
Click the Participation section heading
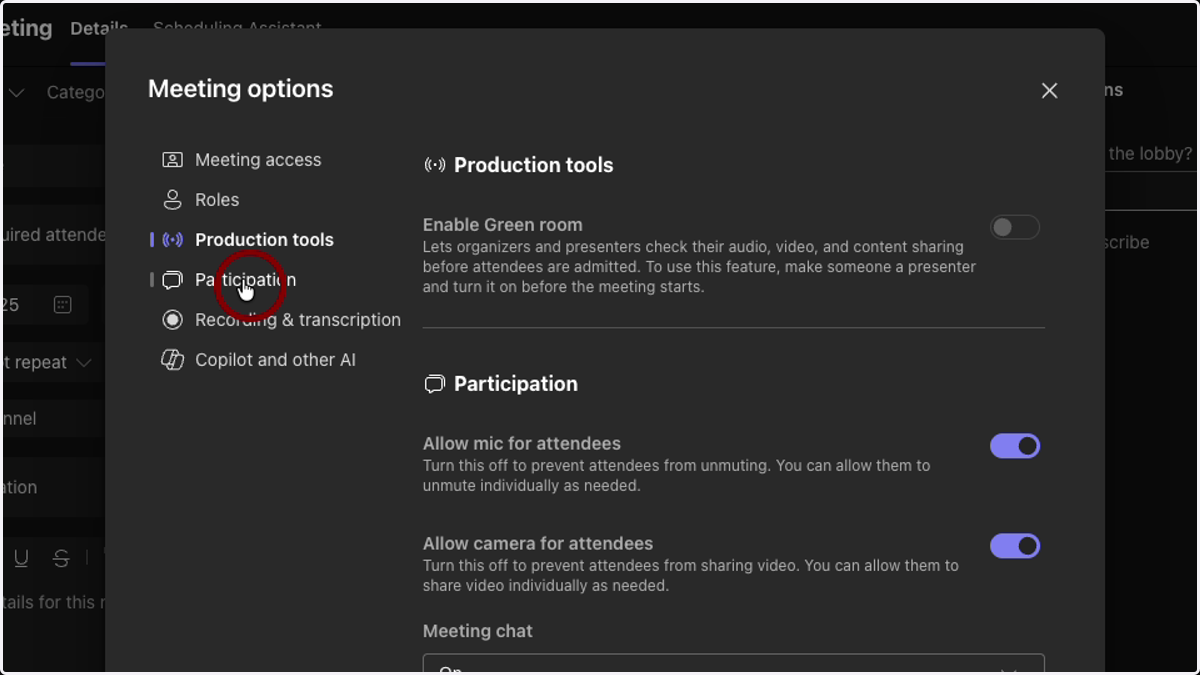pyautogui.click(x=515, y=384)
